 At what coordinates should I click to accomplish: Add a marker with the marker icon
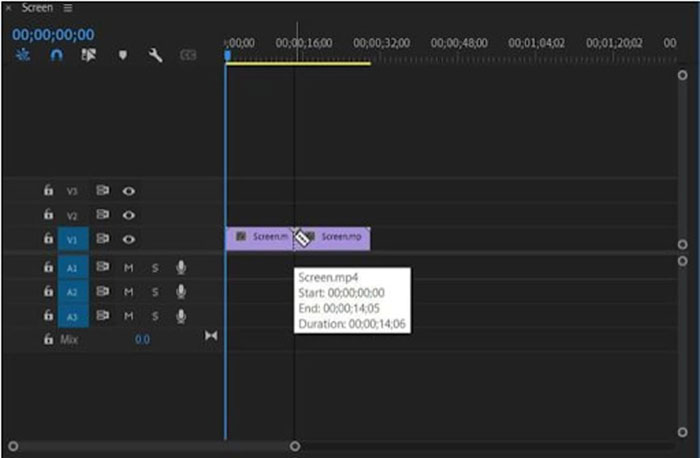tap(122, 56)
